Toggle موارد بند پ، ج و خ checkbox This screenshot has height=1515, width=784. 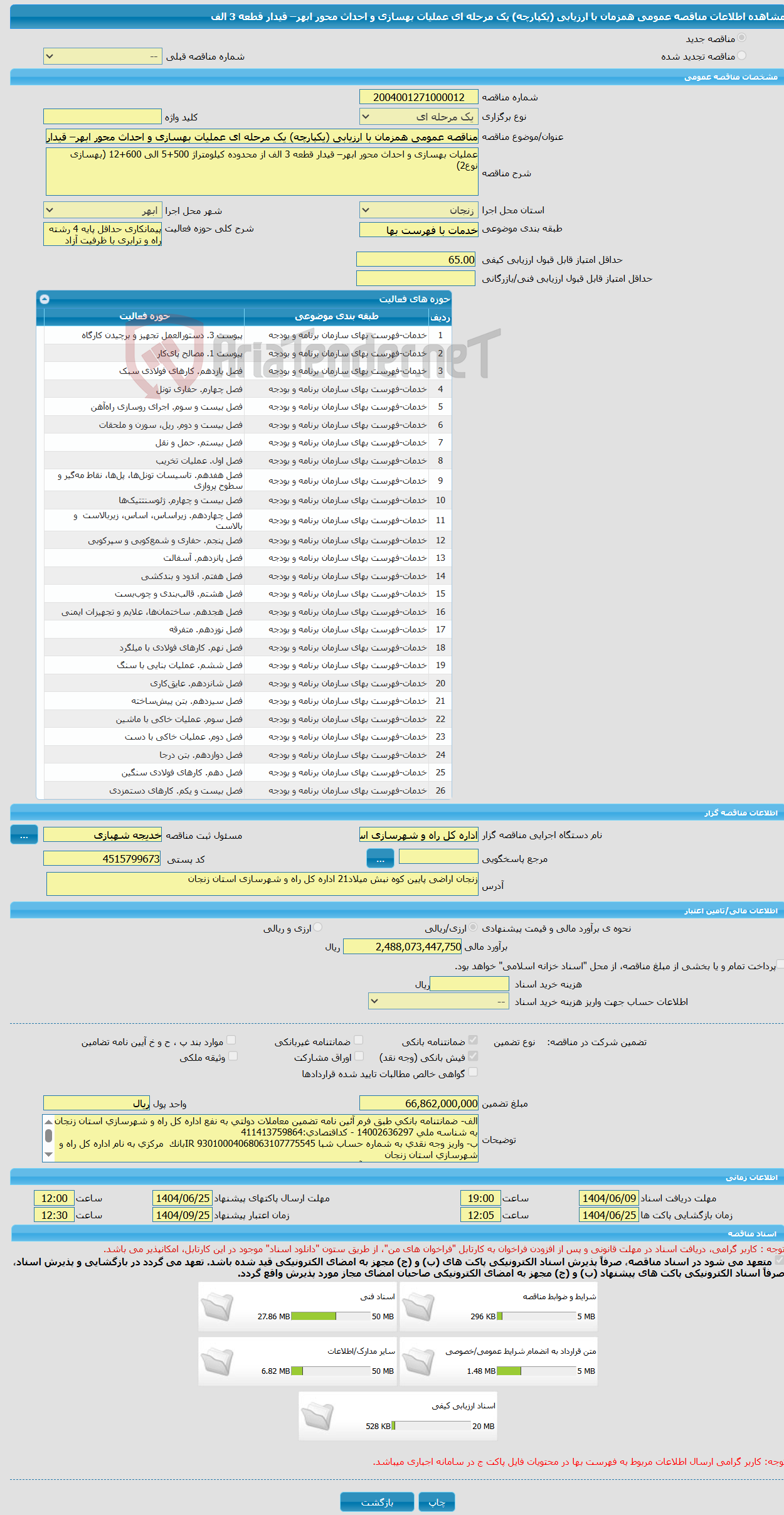[231, 1040]
